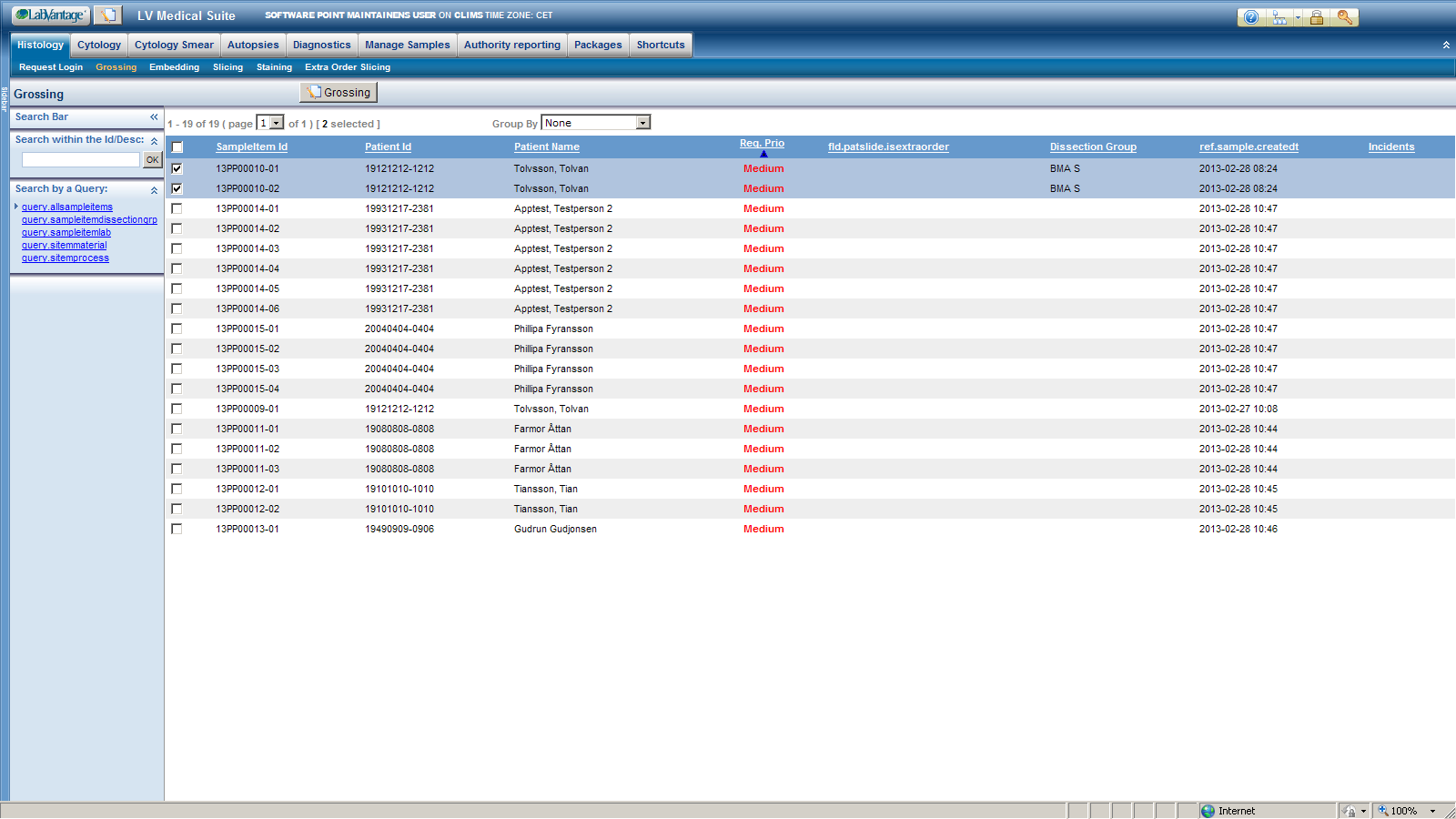This screenshot has height=819, width=1456.
Task: Click the Gudrun Gudjonsen patient name cell
Action: point(555,529)
